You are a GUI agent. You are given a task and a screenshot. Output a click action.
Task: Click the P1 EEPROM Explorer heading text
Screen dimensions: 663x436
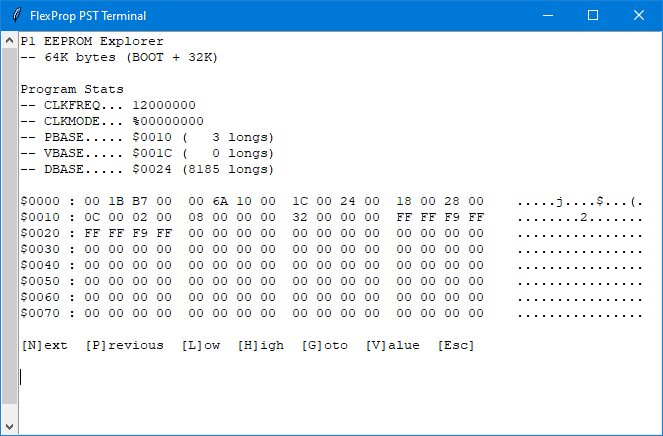point(92,41)
